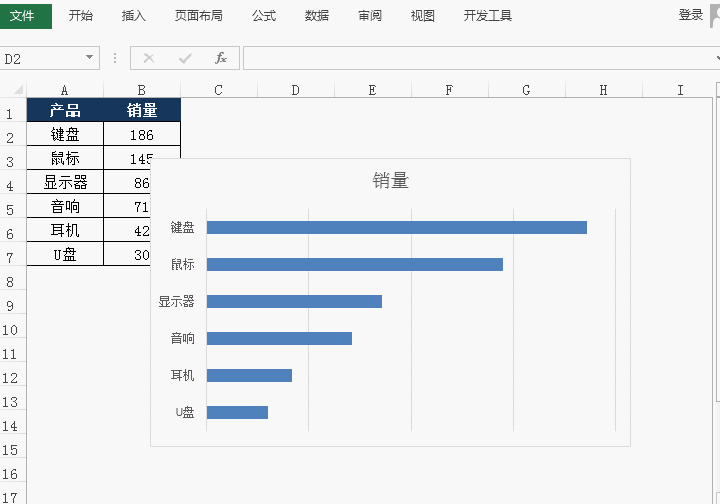
Task: Click the 产品 header cell
Action: [65, 110]
